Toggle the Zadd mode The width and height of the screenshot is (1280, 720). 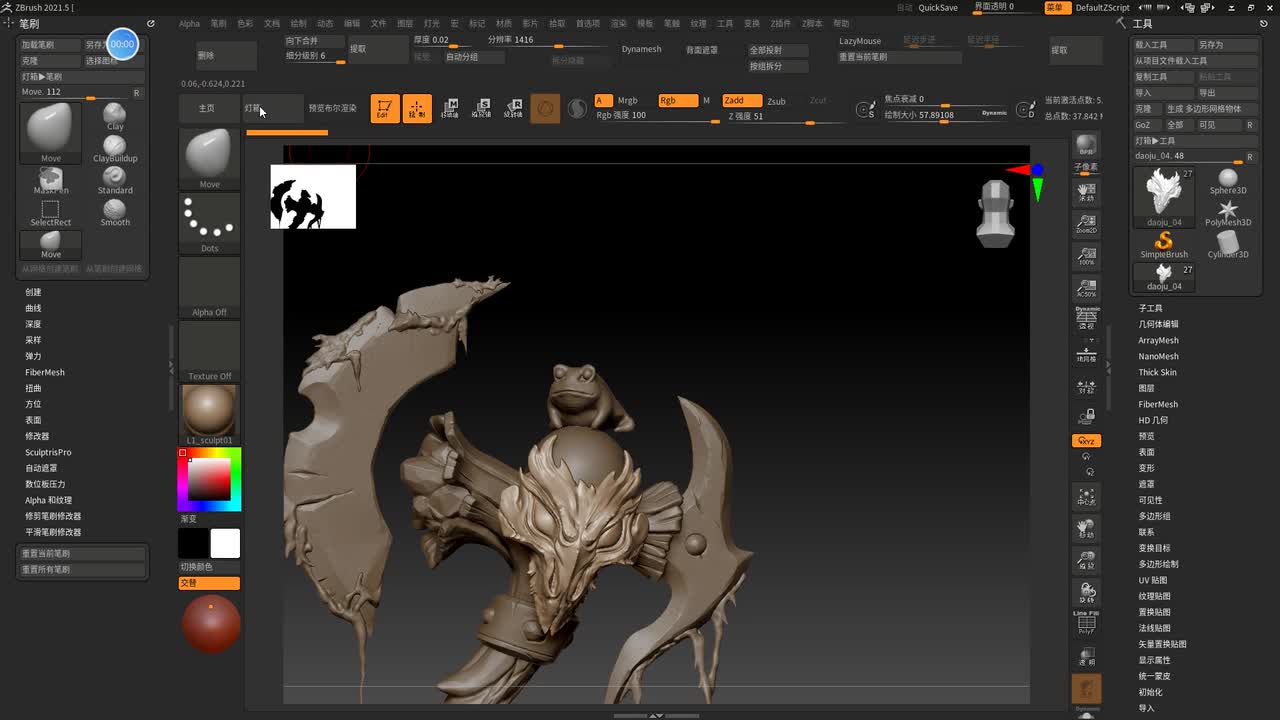tap(741, 100)
